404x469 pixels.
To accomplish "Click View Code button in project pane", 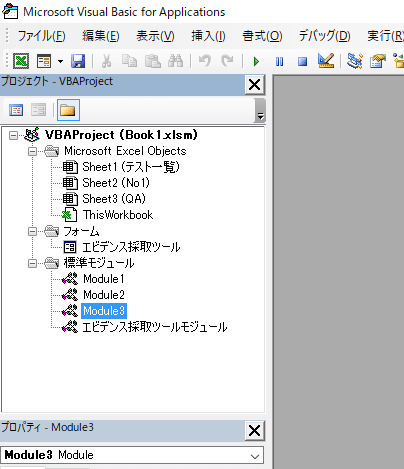I will tap(16, 110).
